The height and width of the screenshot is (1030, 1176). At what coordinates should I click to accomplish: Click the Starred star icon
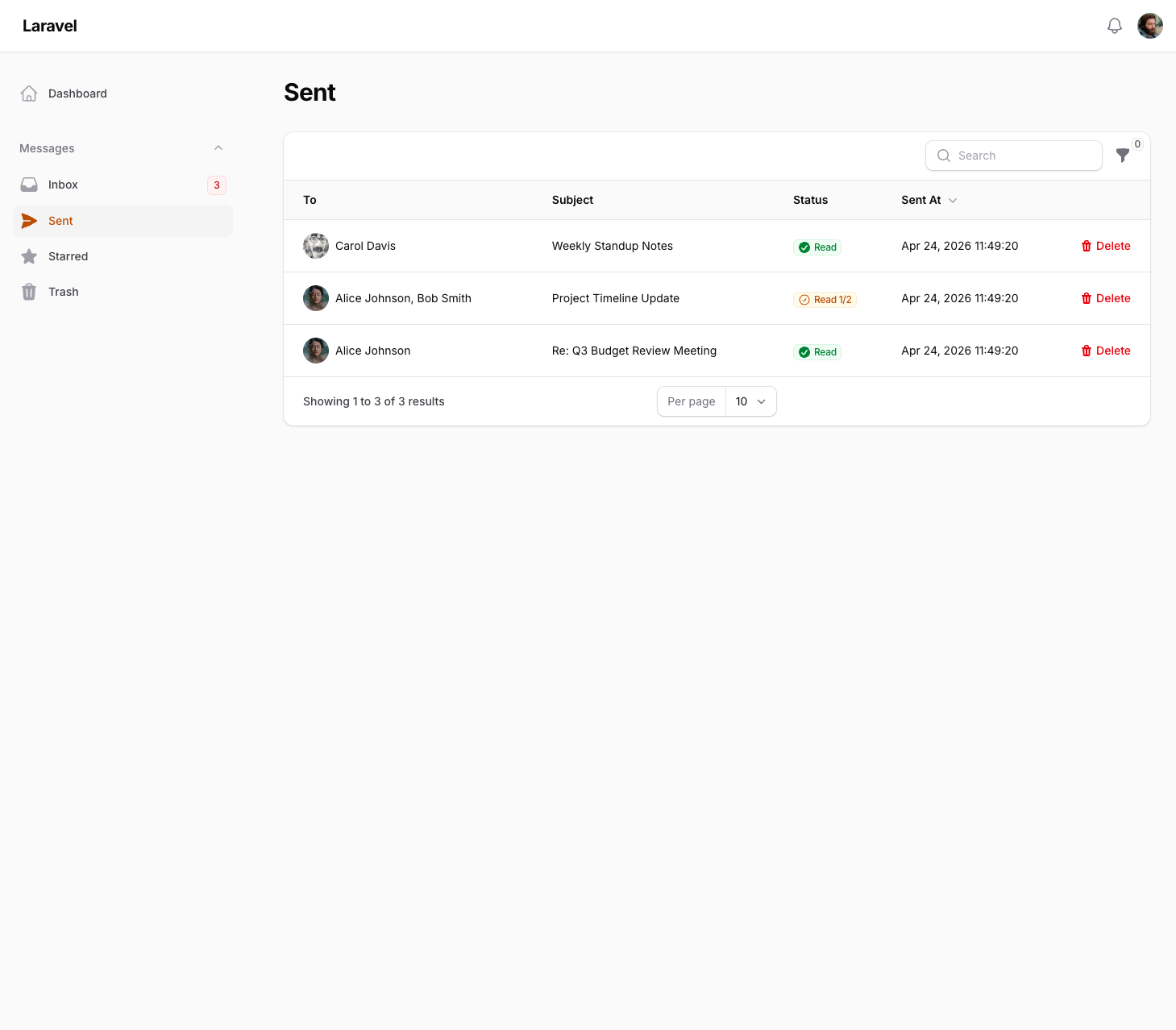click(29, 256)
